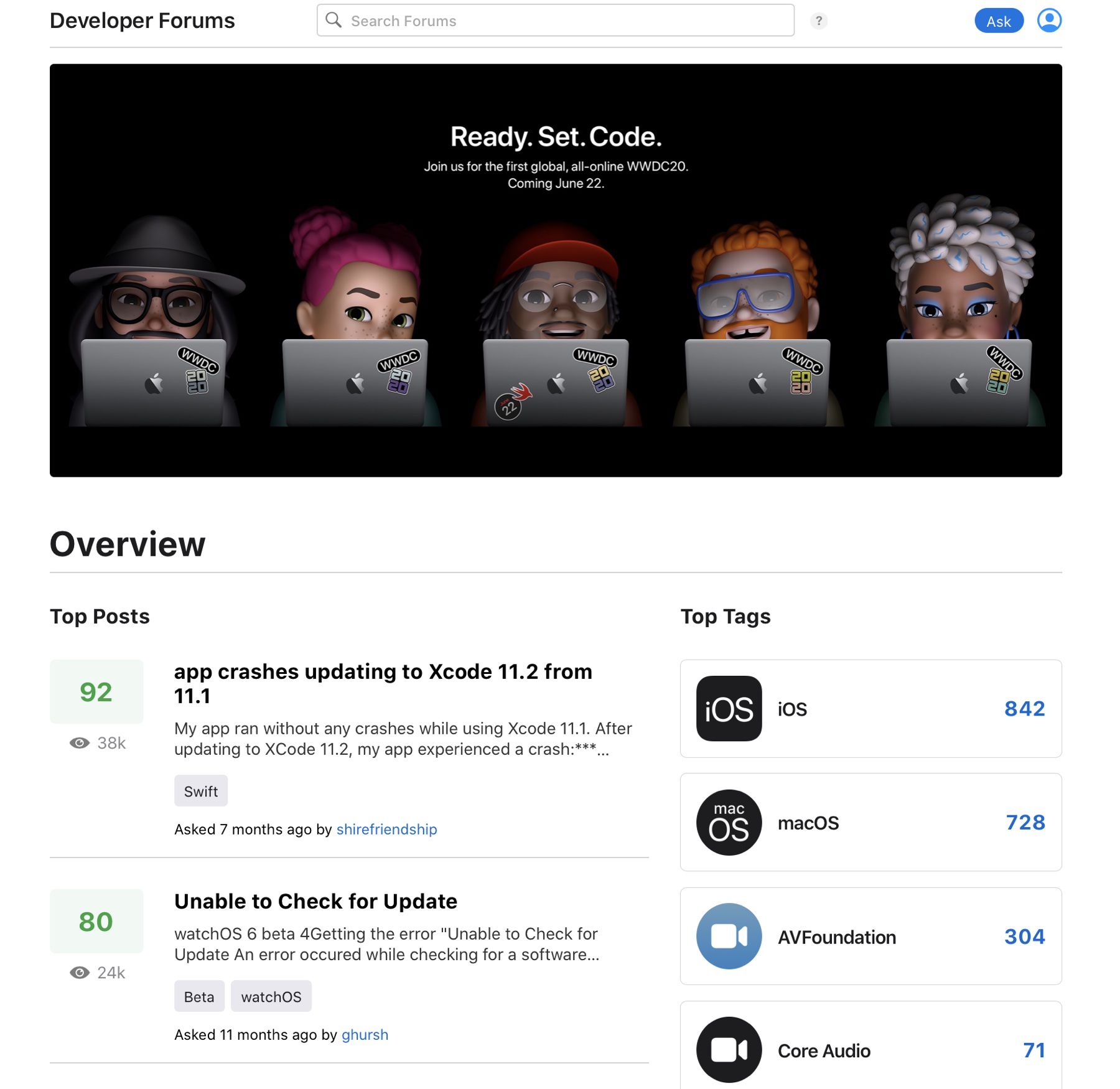This screenshot has width=1120, height=1089.
Task: Open the help question mark icon
Action: pyautogui.click(x=819, y=21)
